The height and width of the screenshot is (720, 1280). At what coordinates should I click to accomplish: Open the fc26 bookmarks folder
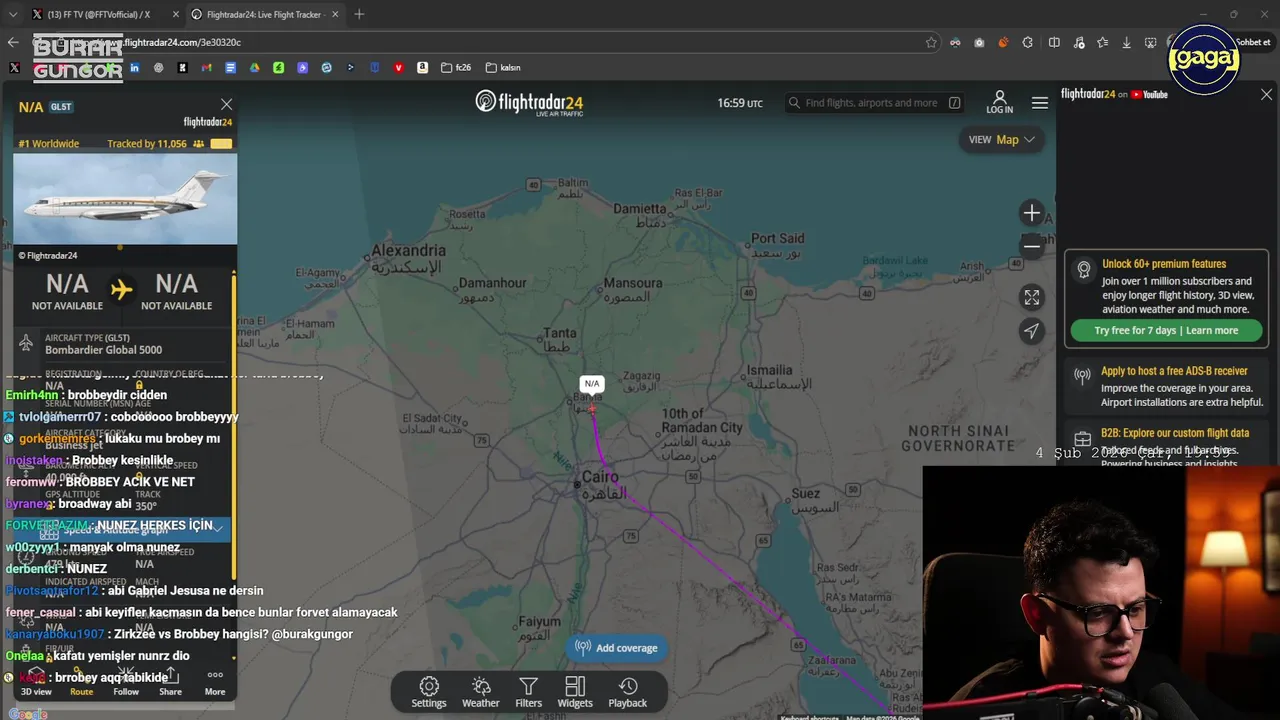point(456,68)
